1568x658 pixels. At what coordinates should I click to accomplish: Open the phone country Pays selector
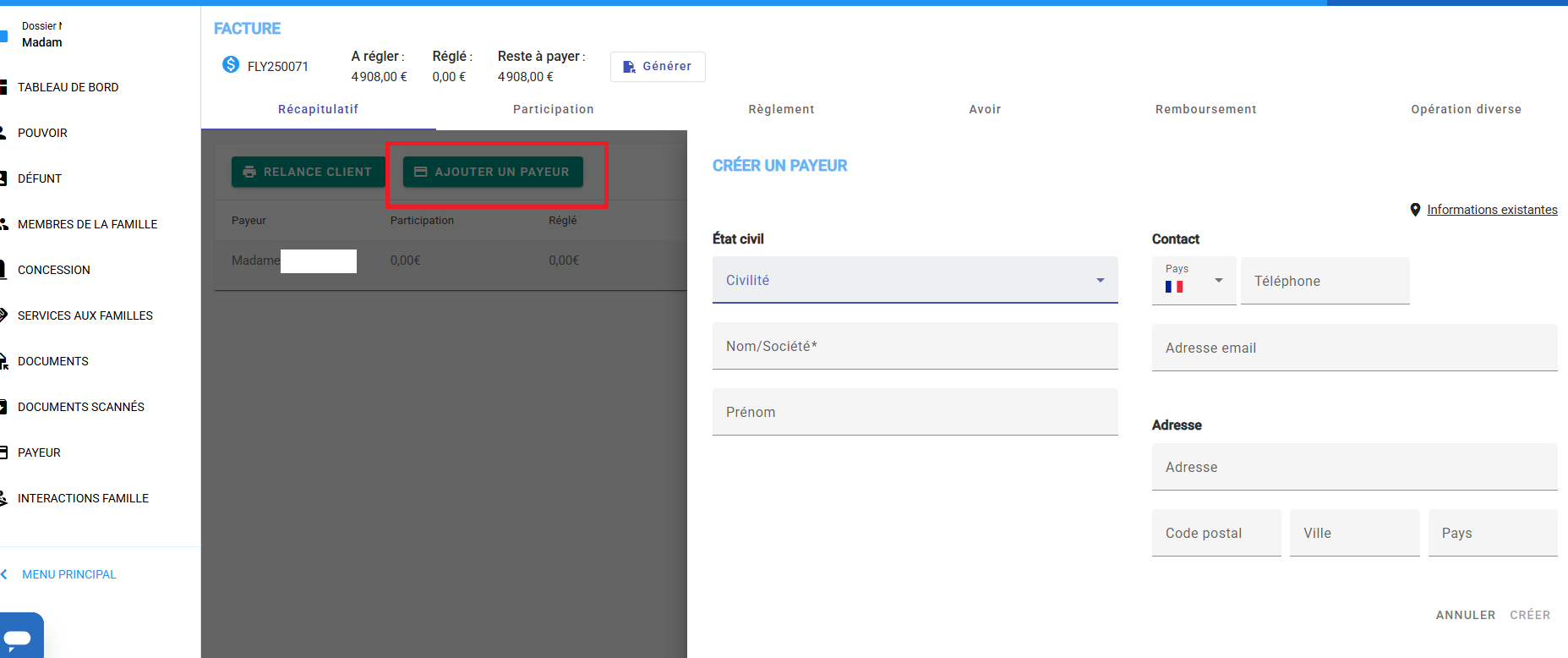1194,280
